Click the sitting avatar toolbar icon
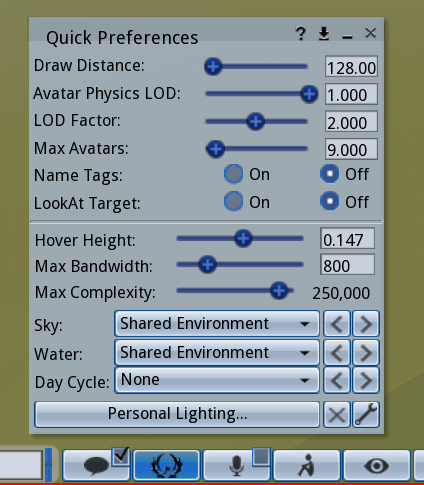Viewport: 424px width, 485px height. 307,465
